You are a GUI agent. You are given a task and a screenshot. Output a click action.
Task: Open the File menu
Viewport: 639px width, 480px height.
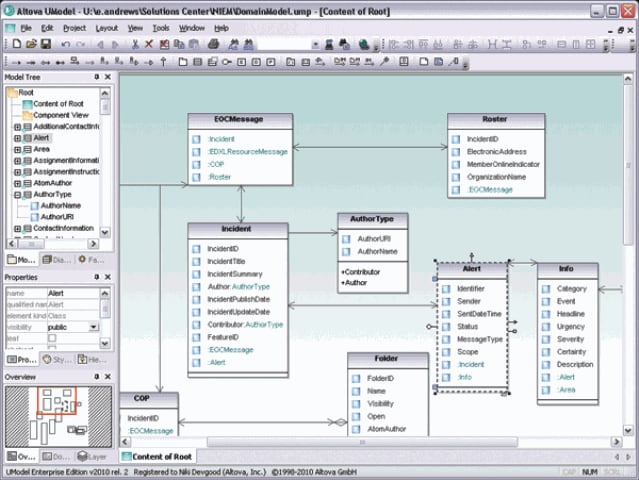26,28
